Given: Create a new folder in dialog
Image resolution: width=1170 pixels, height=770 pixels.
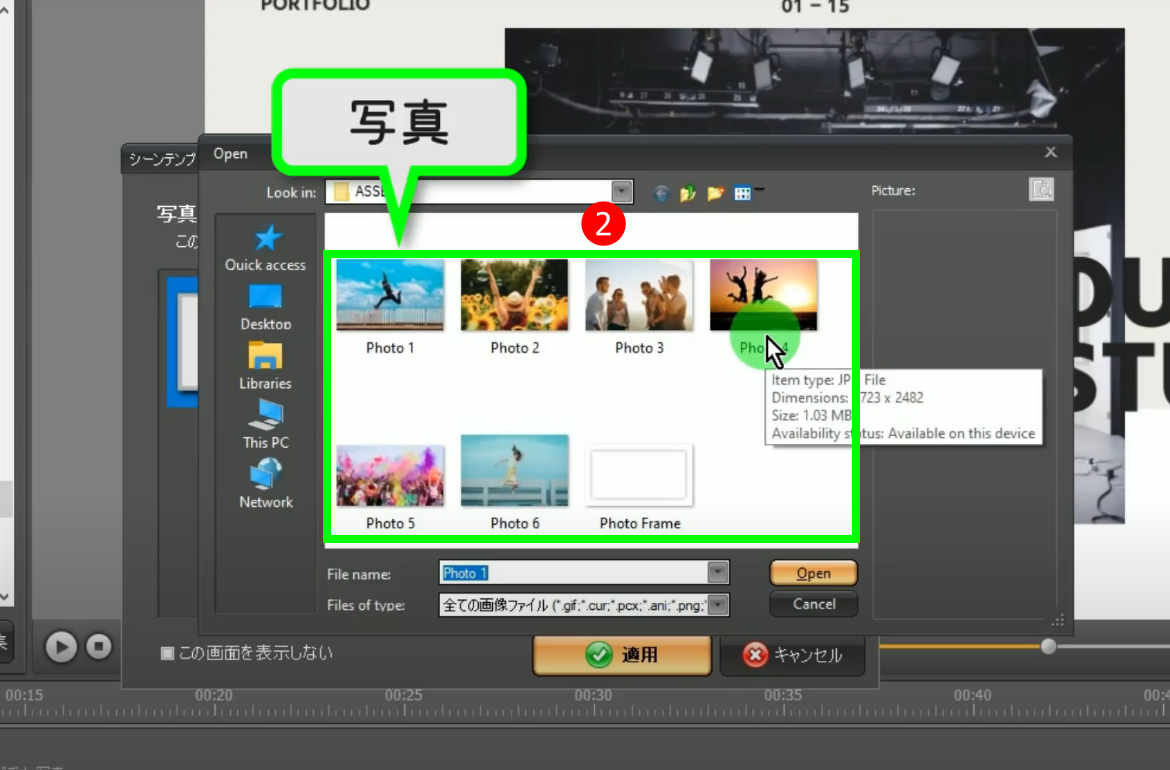Looking at the screenshot, I should tap(715, 194).
